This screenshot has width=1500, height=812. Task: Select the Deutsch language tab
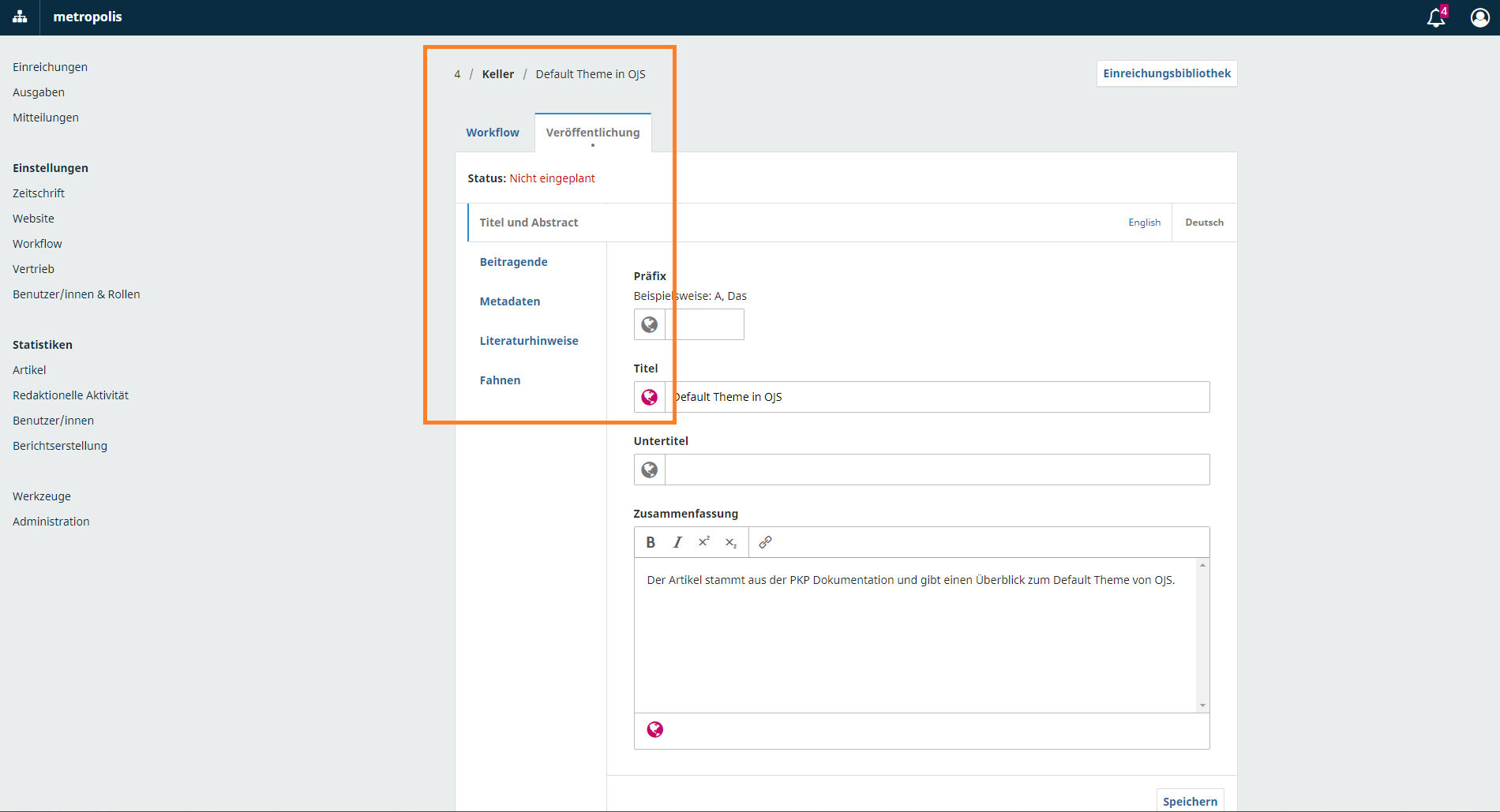point(1204,223)
